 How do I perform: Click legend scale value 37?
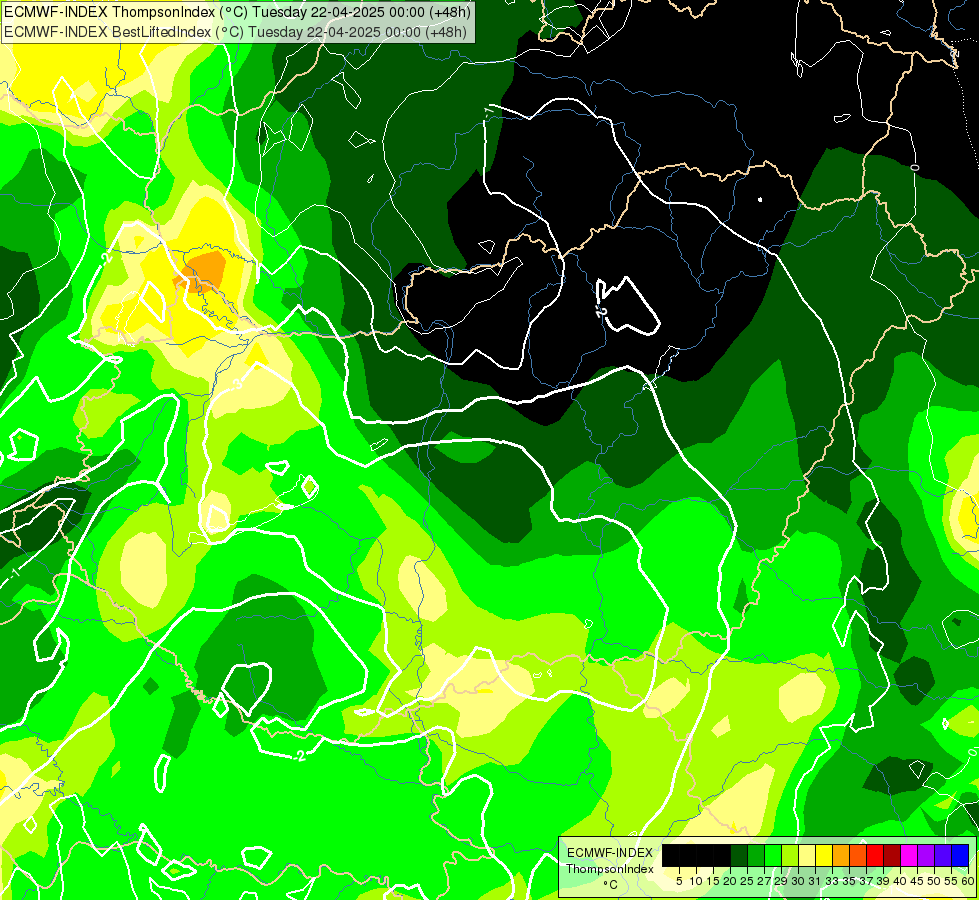coord(867,881)
